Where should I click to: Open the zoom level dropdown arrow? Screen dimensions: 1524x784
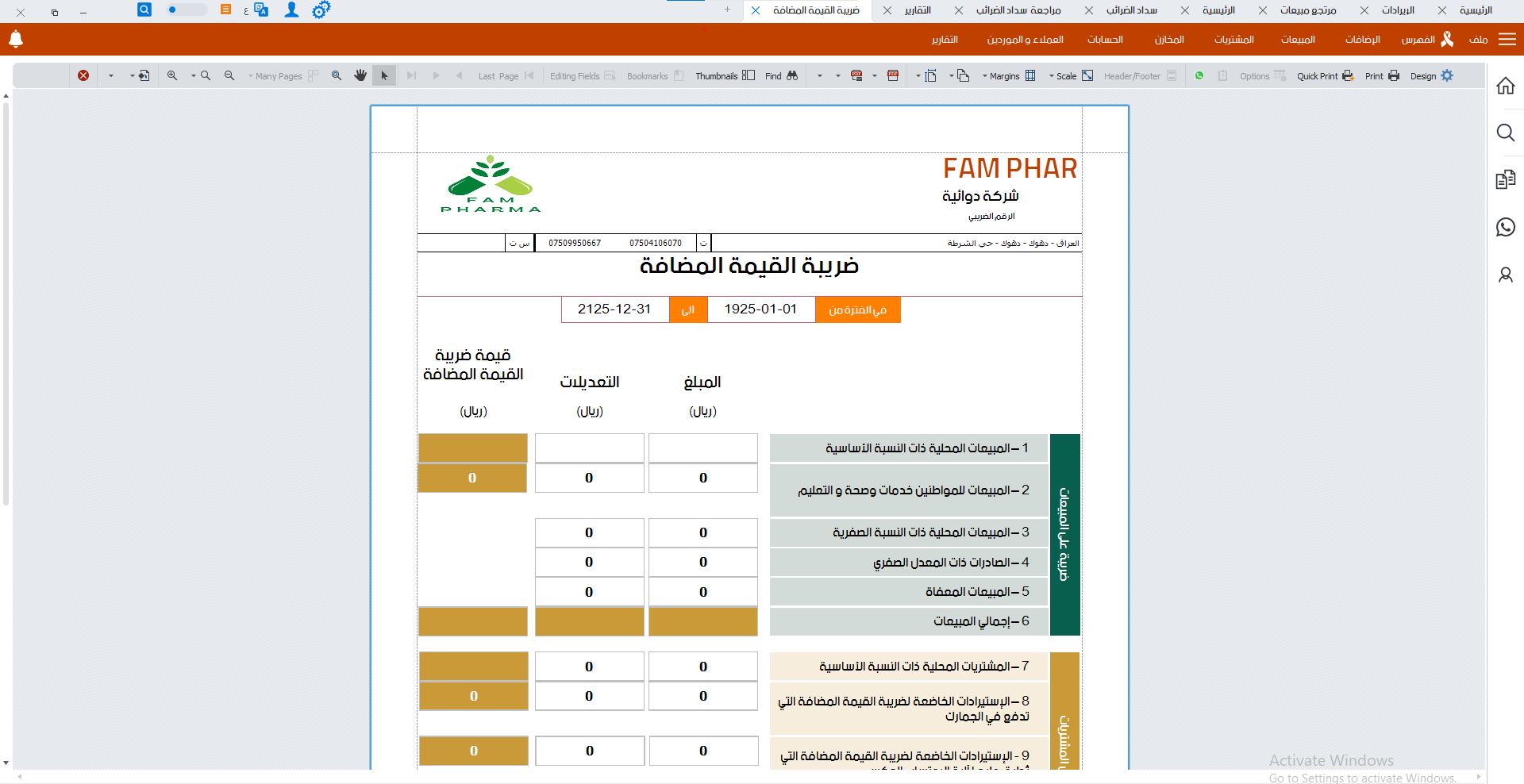(193, 75)
